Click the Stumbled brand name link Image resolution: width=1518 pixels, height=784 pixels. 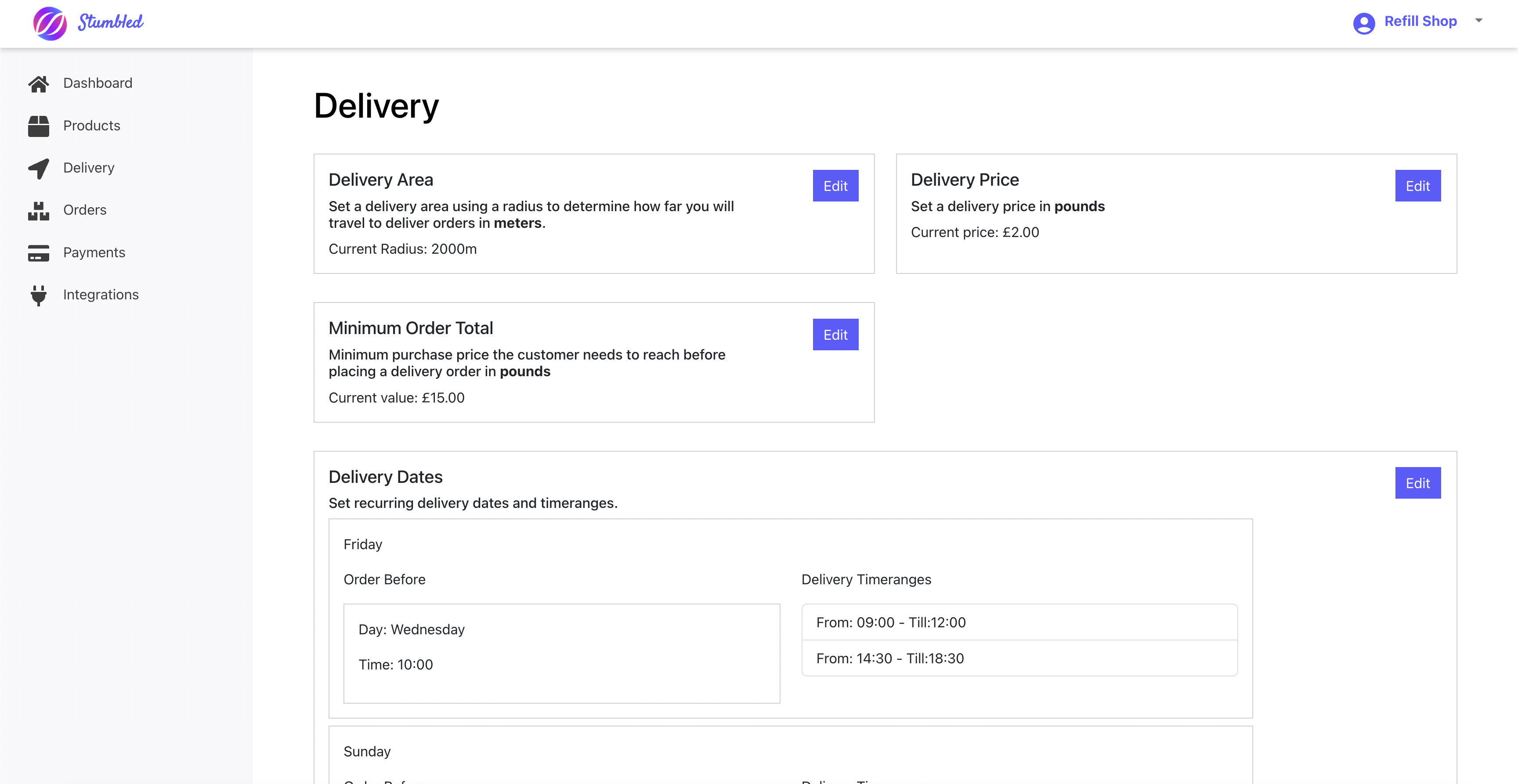111,22
